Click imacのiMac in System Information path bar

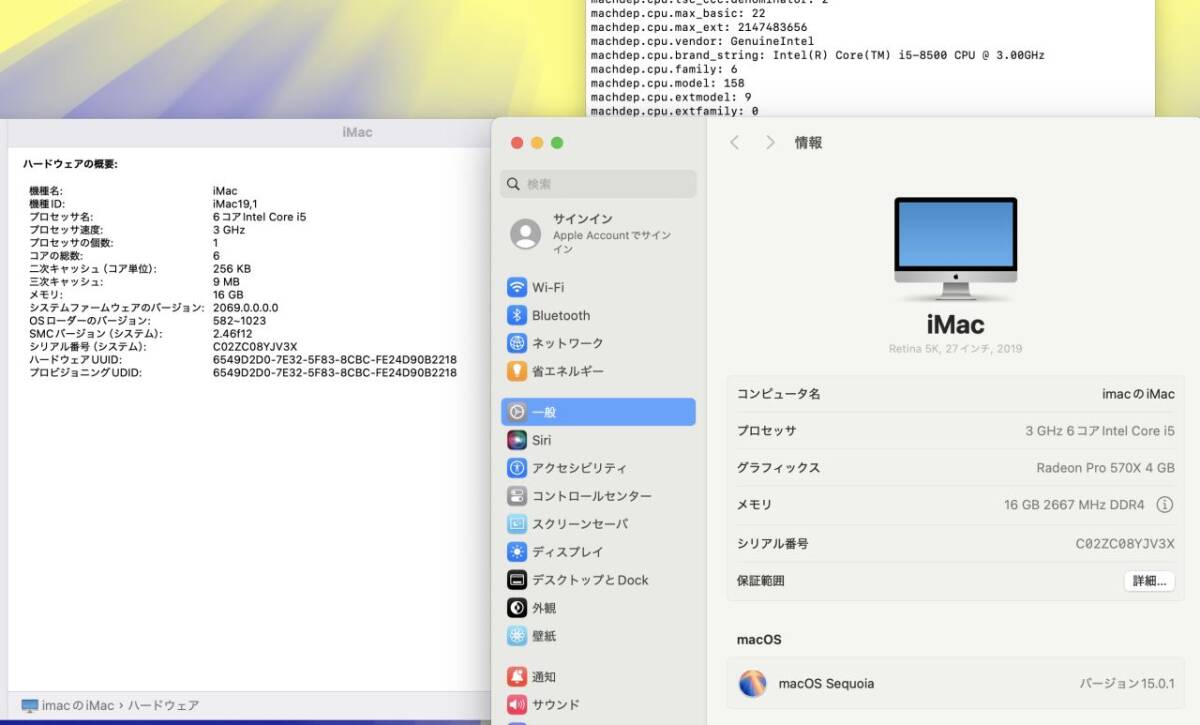[78, 706]
